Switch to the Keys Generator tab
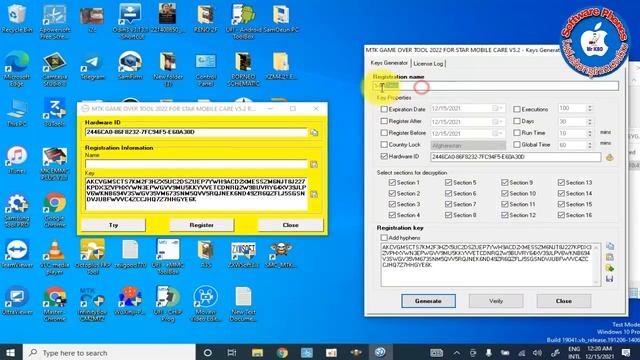This screenshot has width=640, height=360. pos(389,63)
